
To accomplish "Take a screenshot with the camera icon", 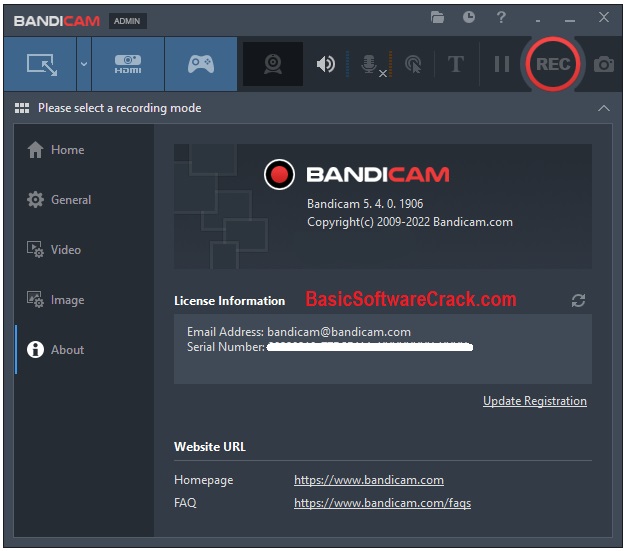I will [604, 64].
